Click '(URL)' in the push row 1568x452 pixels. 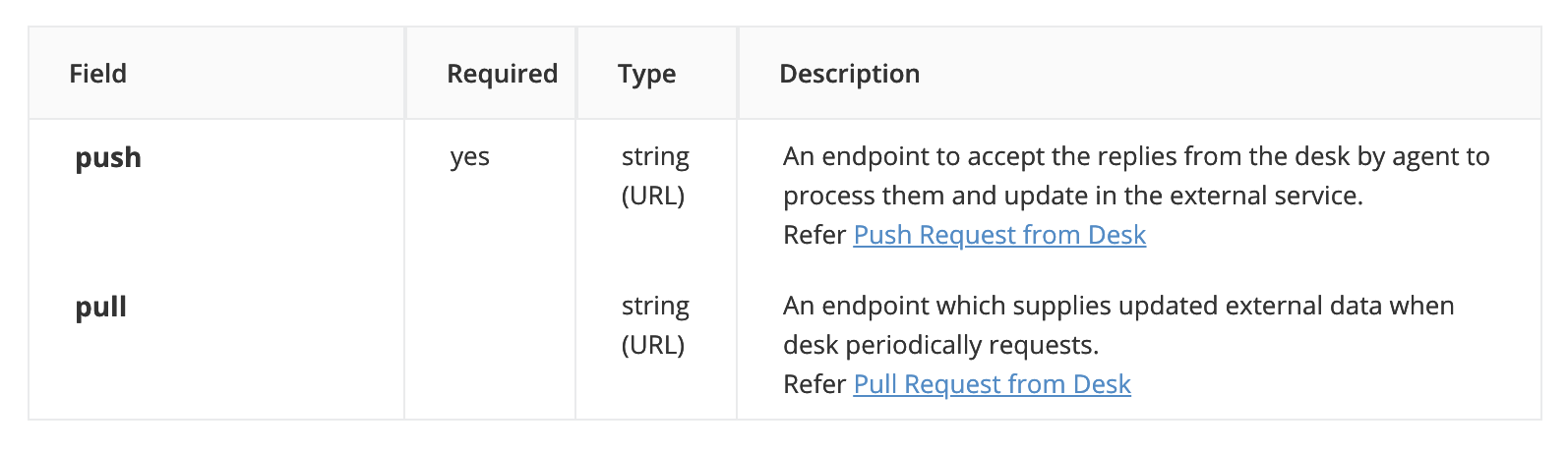(x=652, y=196)
